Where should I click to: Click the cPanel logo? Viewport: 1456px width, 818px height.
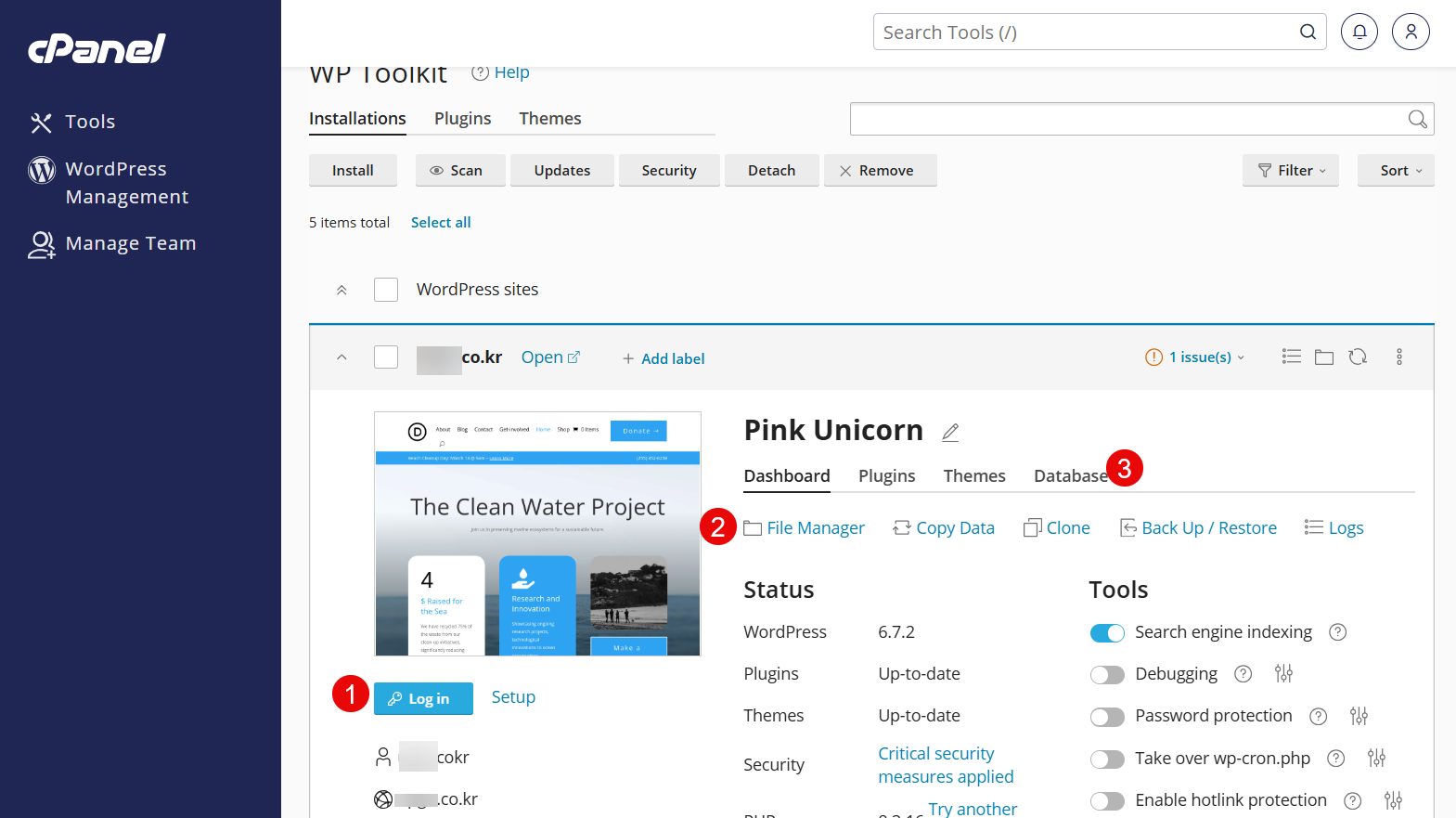[97, 48]
